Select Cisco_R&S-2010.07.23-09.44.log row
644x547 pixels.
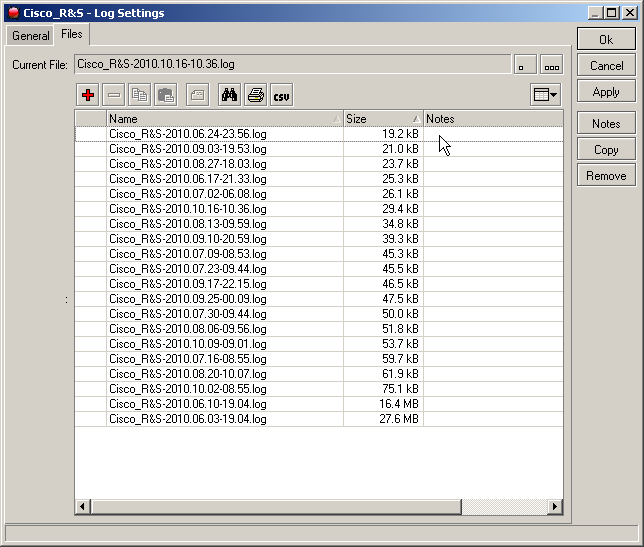319,269
